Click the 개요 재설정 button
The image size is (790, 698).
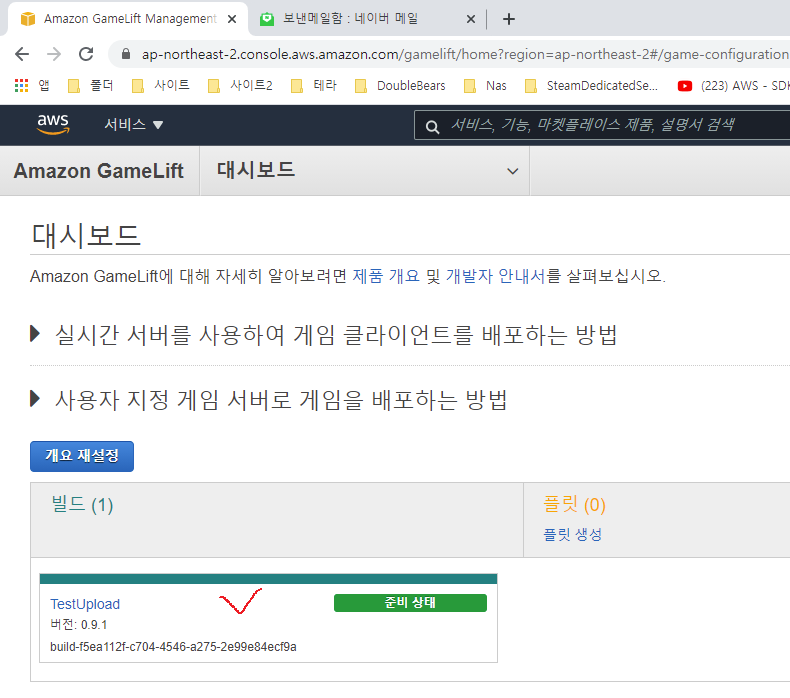tap(82, 456)
